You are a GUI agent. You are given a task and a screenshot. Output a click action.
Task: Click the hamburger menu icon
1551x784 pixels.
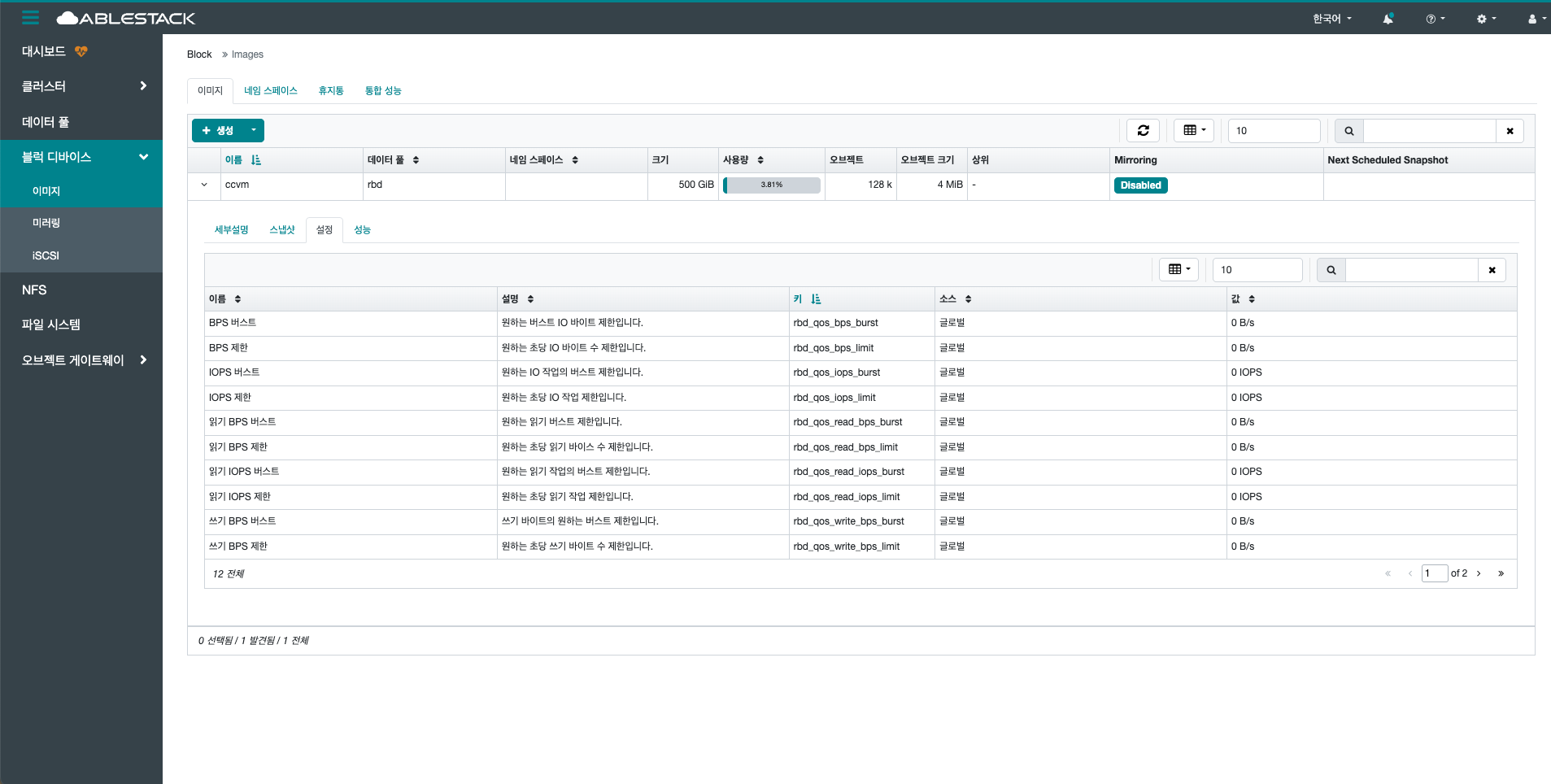pos(29,18)
